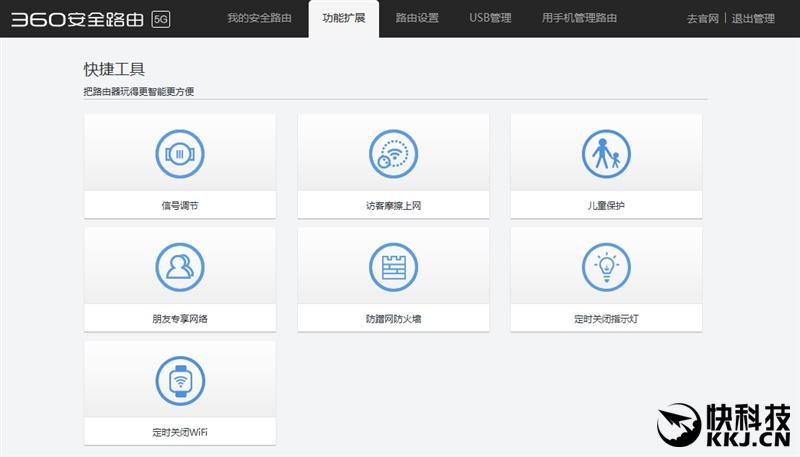Screen dimensions: 800x457
Task: Click the 快捷工具 heading text
Action: click(x=114, y=69)
